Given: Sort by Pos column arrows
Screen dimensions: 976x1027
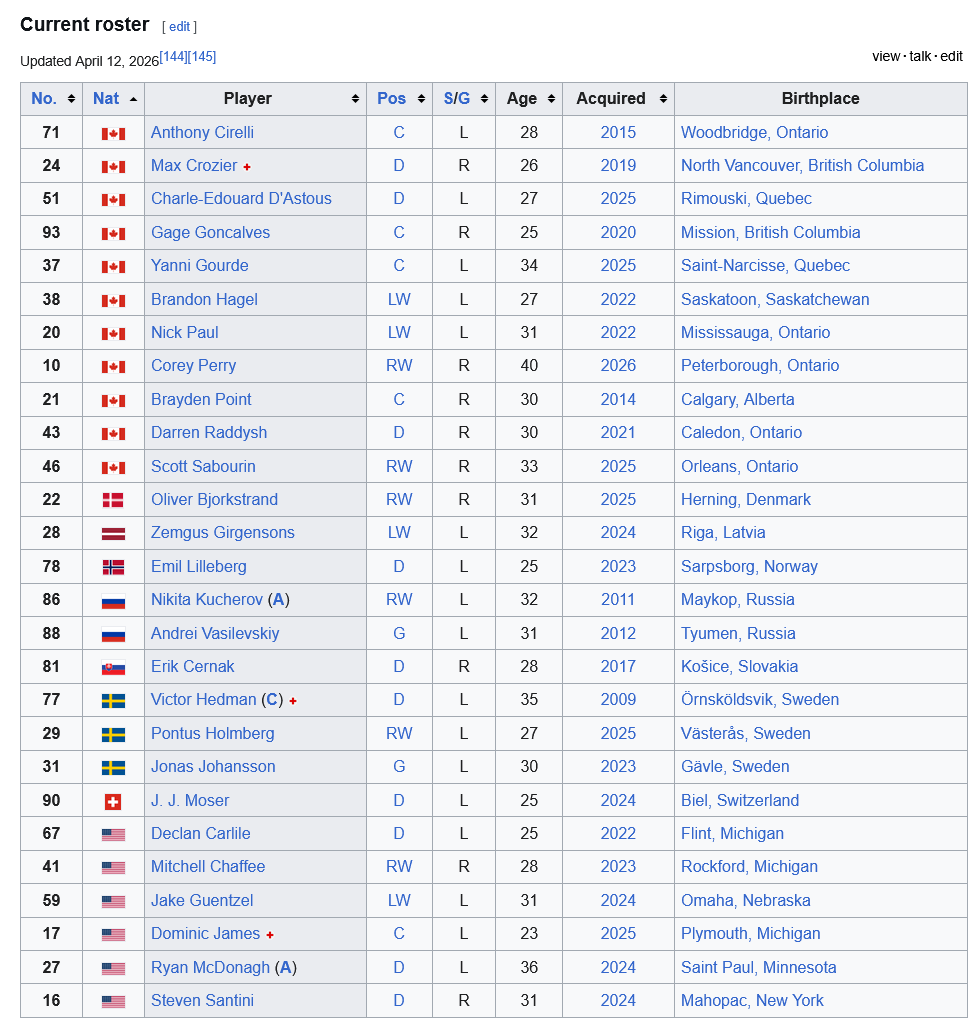Looking at the screenshot, I should [x=421, y=99].
